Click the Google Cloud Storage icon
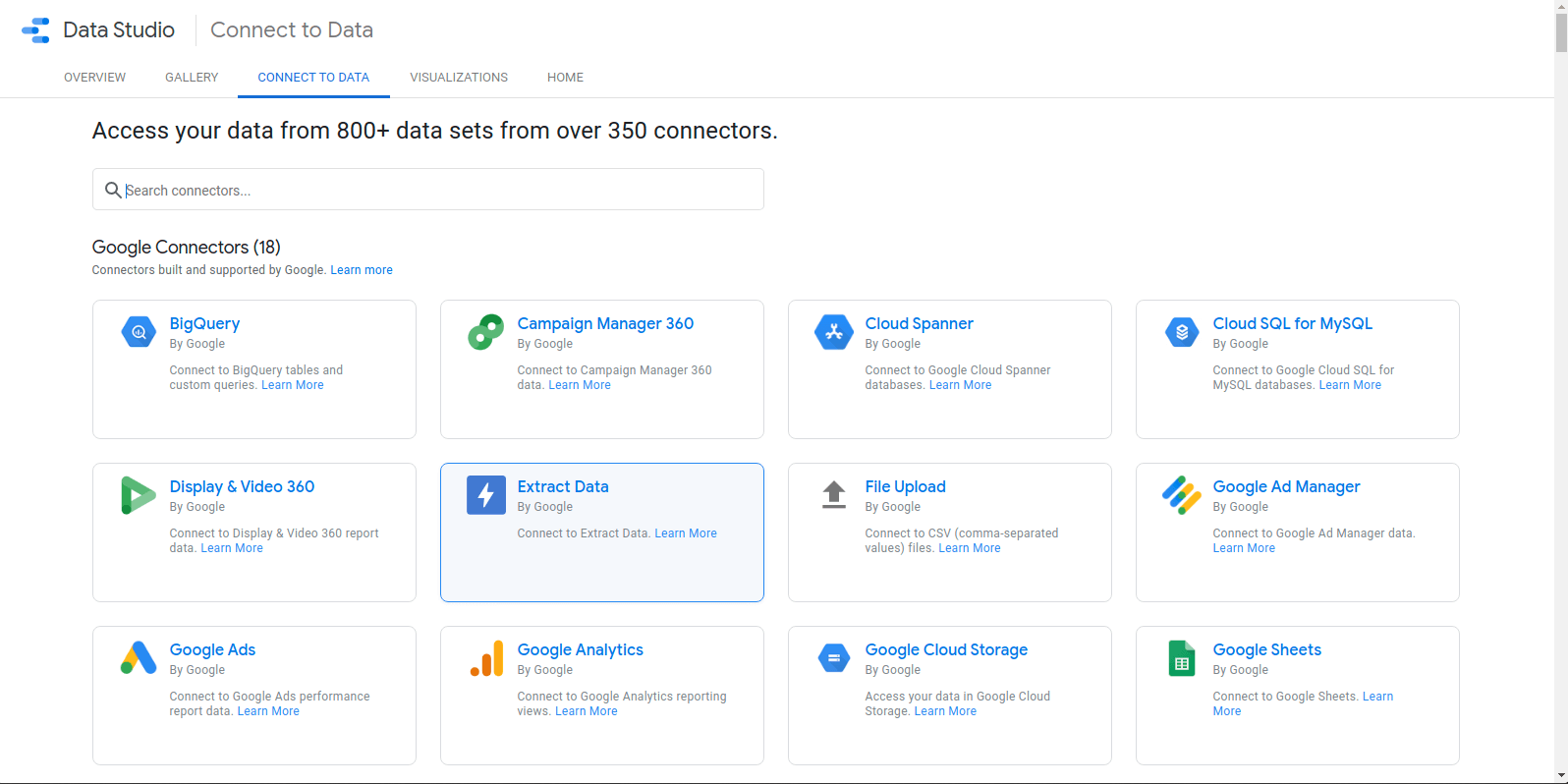This screenshot has height=784, width=1568. tap(833, 658)
